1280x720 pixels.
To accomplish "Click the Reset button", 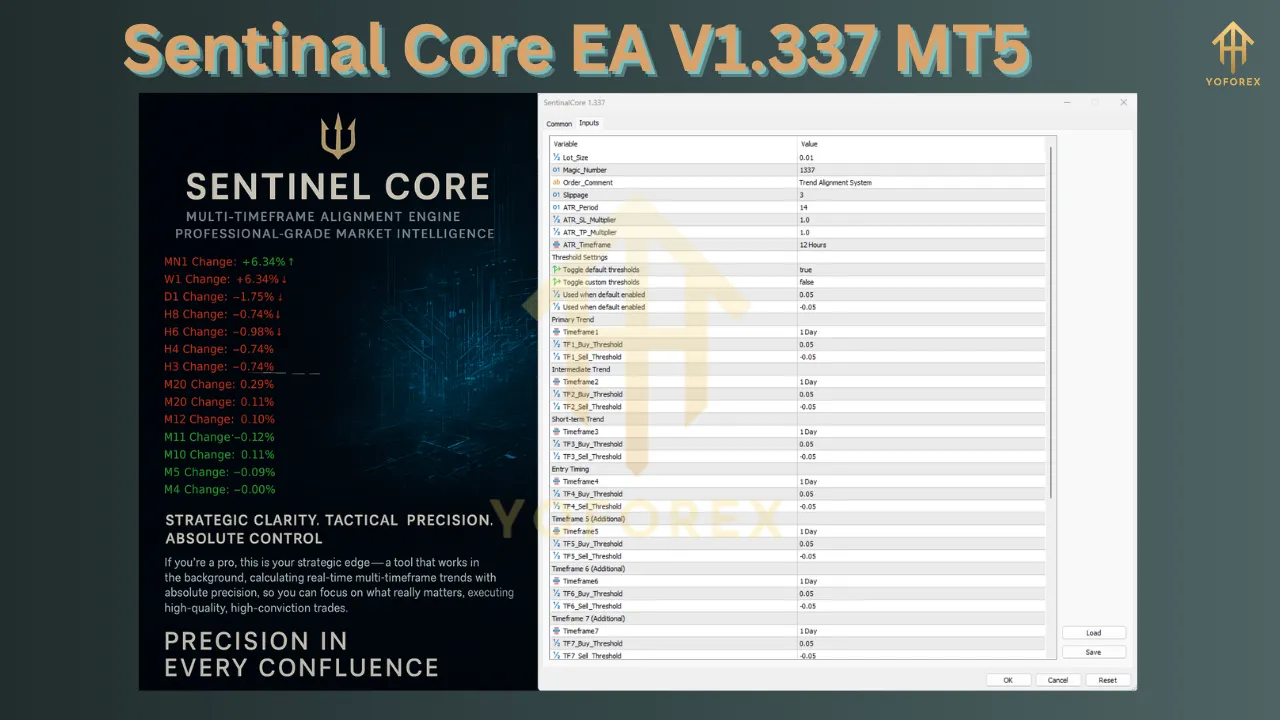I will tap(1108, 680).
